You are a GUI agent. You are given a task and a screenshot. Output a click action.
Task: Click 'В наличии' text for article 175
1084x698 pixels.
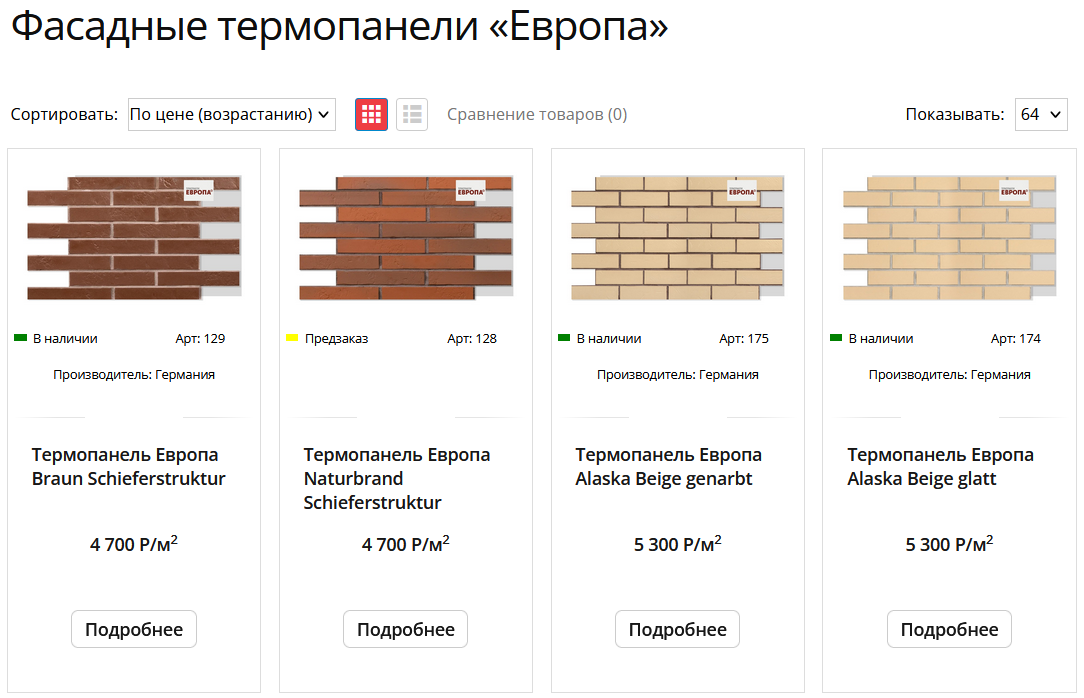pos(609,339)
